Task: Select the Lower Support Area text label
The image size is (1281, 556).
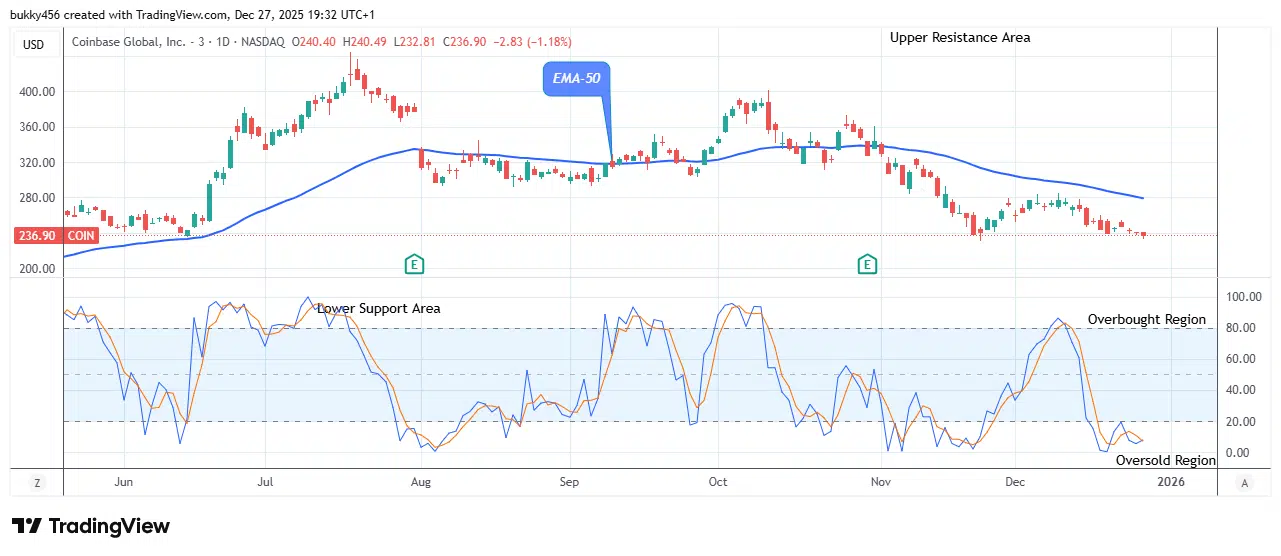Action: coord(378,308)
